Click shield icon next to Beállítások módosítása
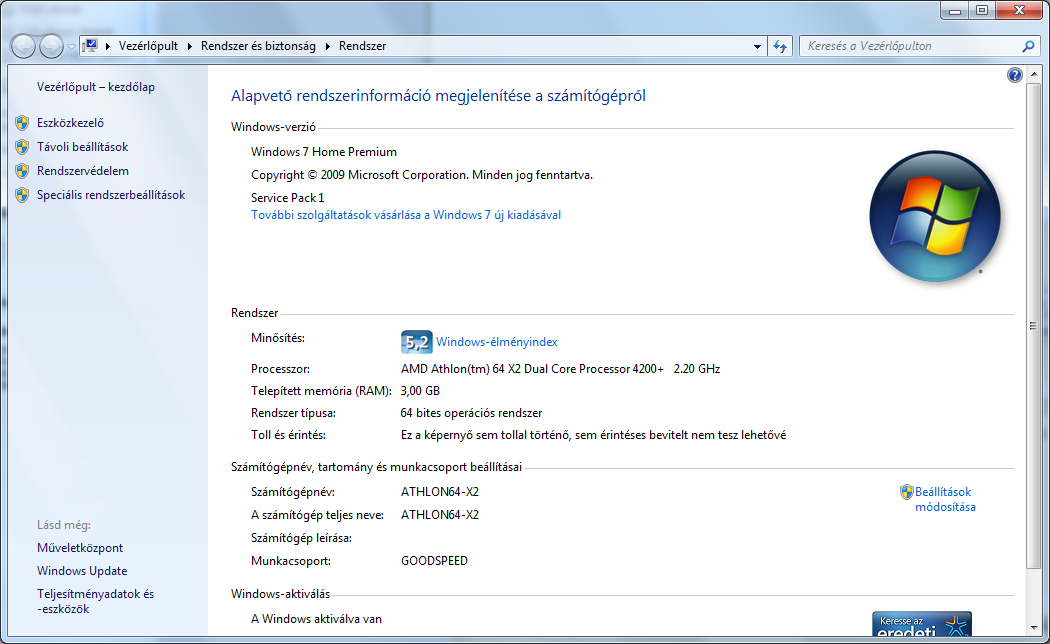This screenshot has width=1050, height=644. point(907,493)
